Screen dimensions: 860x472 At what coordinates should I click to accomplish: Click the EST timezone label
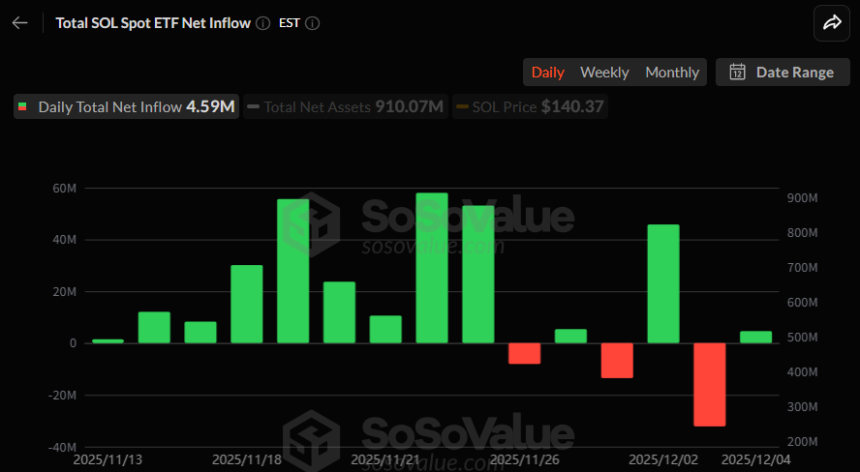(290, 22)
